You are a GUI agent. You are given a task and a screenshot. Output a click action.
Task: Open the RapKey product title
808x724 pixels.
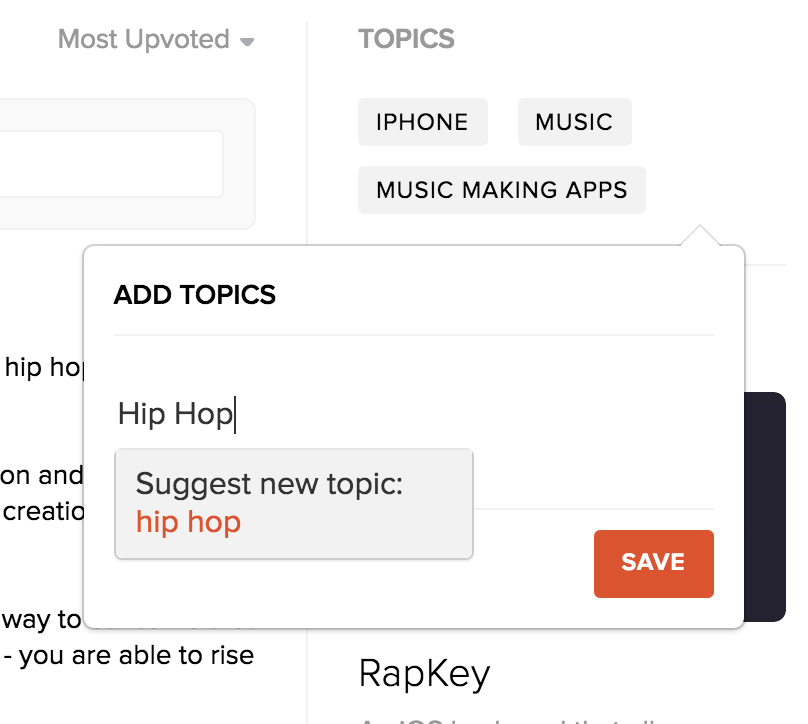pyautogui.click(x=424, y=674)
